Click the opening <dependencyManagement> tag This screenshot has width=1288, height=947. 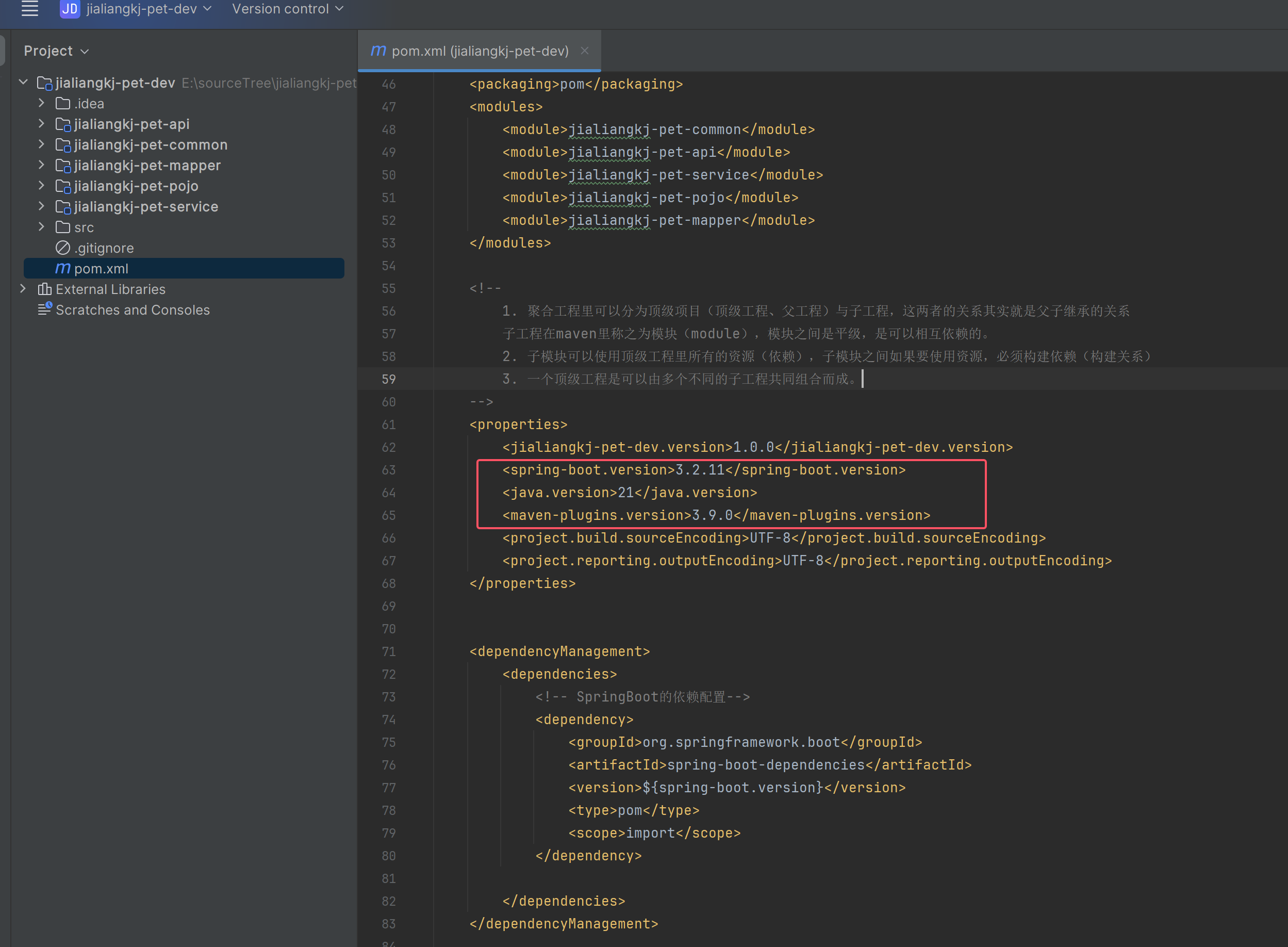[x=560, y=652]
